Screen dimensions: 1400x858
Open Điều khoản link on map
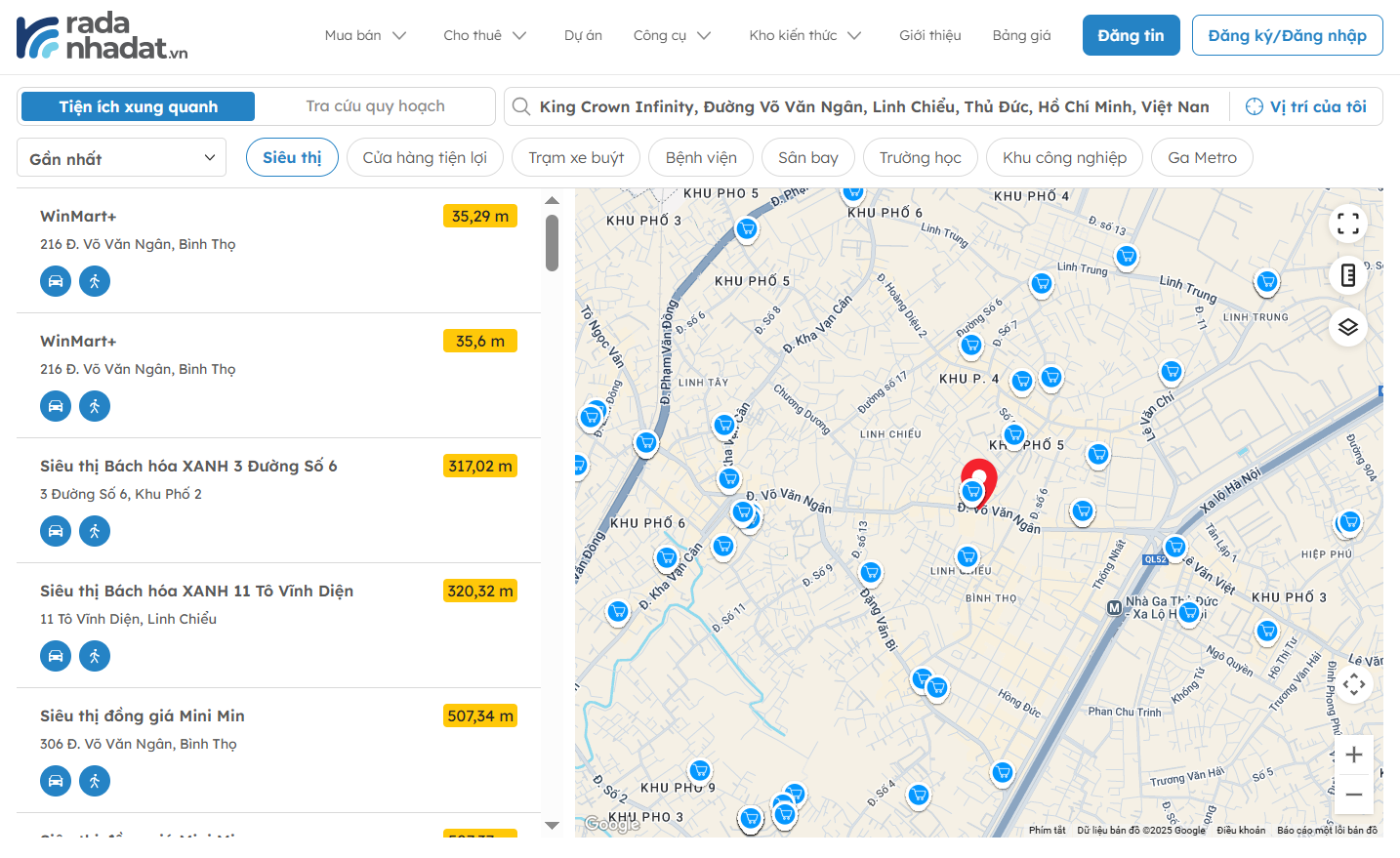click(1241, 831)
